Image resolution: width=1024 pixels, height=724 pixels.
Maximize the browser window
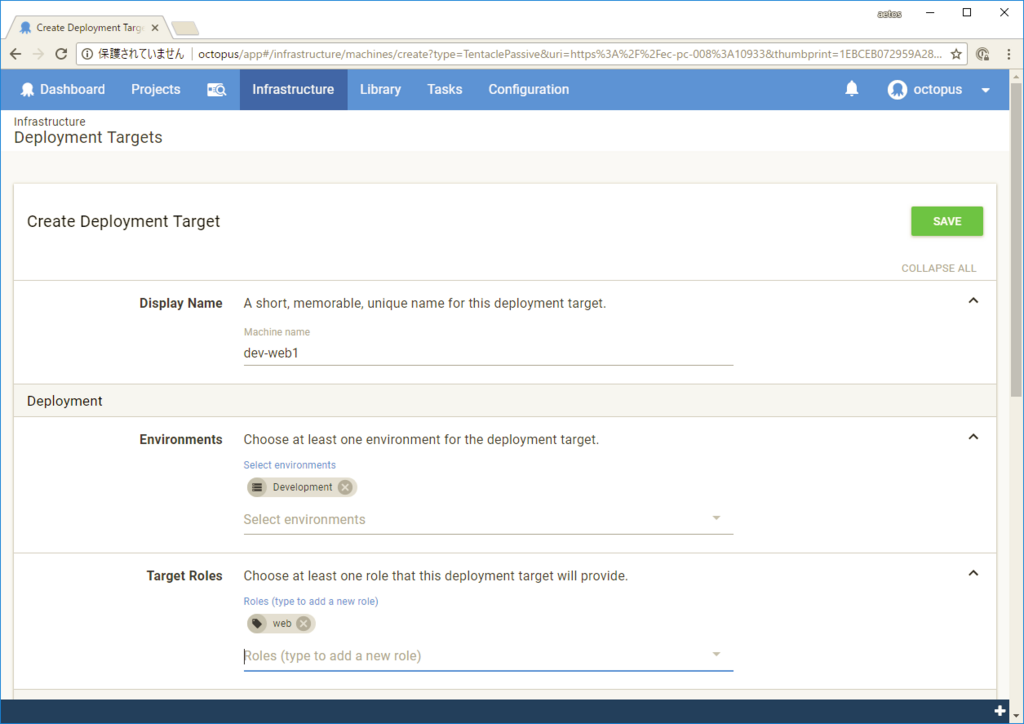[x=967, y=12]
